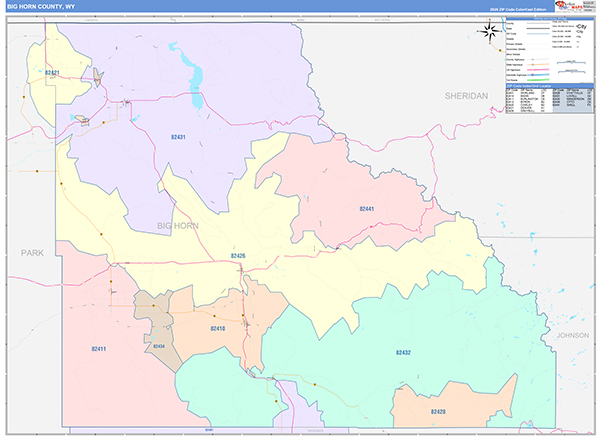Click the JOHNSON county label
This screenshot has width=600, height=436.
pos(572,335)
